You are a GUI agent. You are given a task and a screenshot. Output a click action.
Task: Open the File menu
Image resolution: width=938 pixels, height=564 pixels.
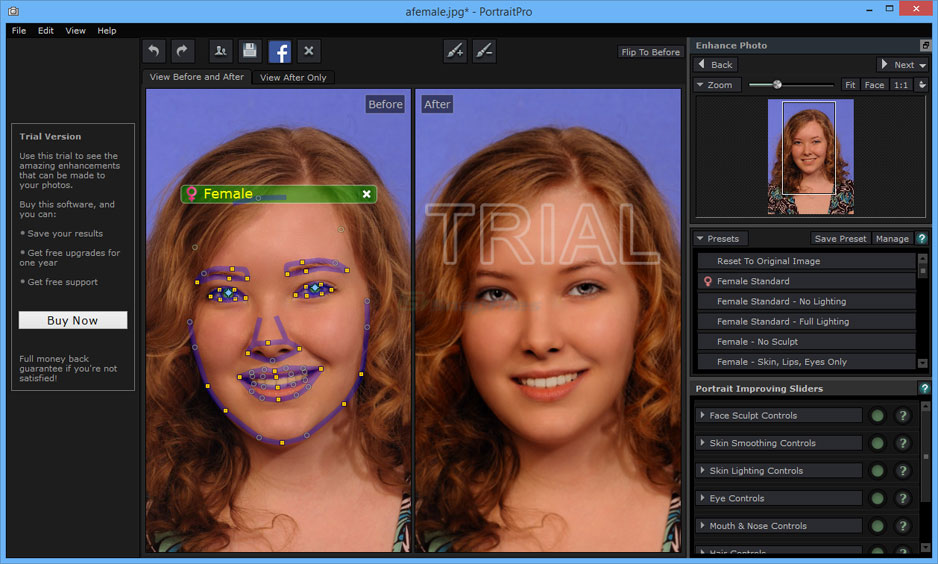point(19,31)
